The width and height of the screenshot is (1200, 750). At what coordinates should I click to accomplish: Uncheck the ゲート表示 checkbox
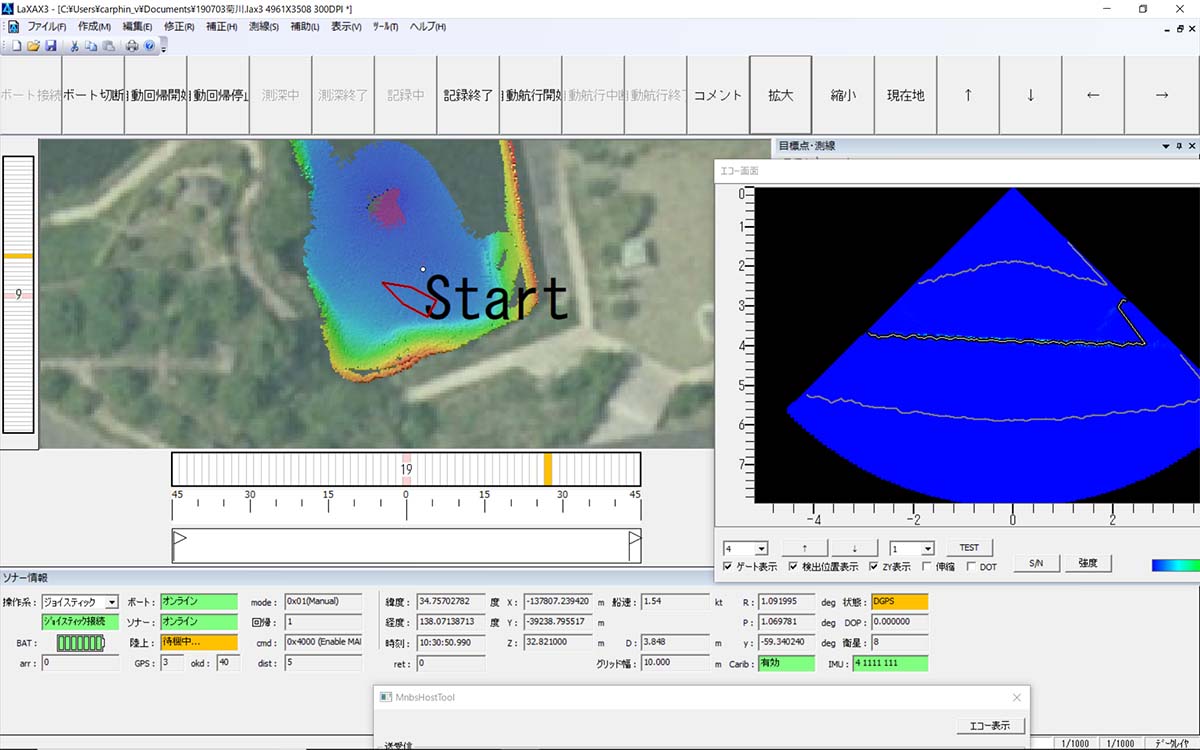(728, 567)
